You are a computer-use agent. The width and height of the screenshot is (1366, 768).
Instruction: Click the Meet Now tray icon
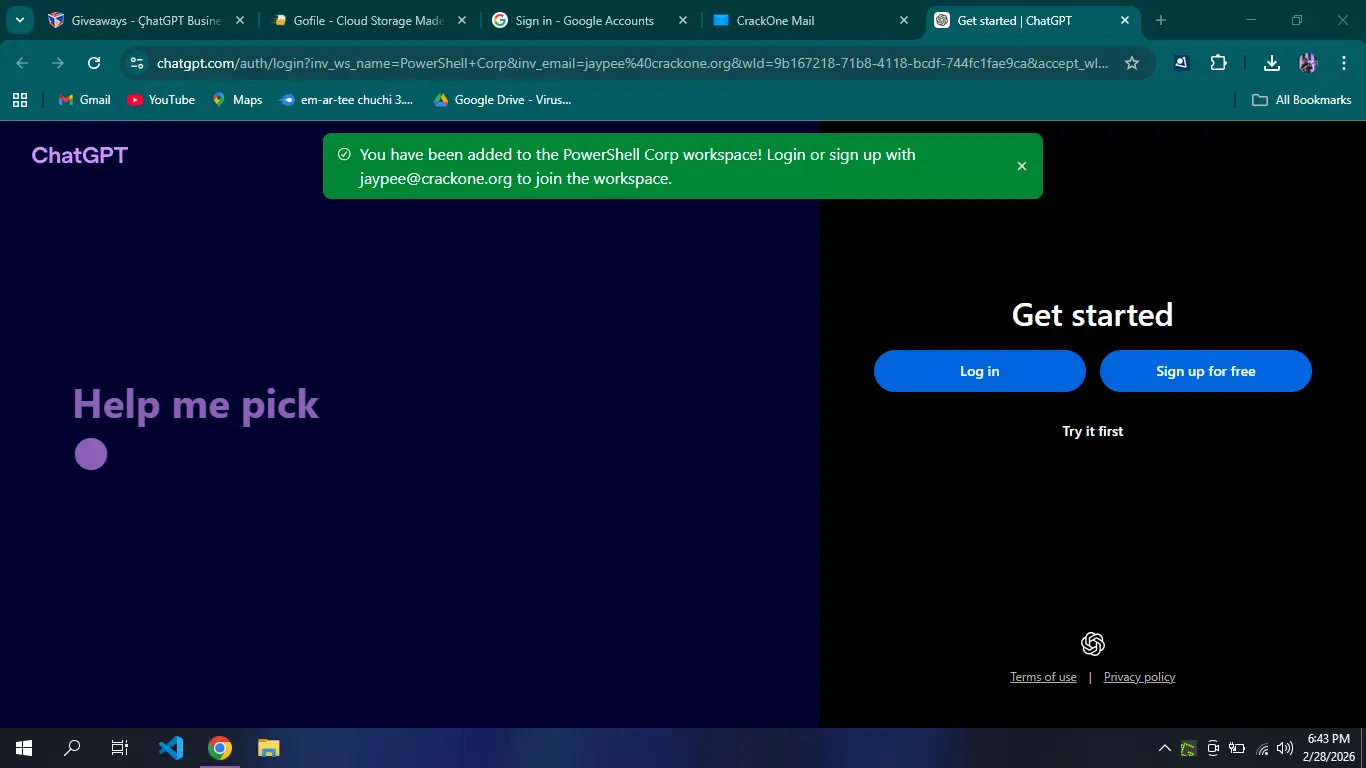pos(1213,748)
